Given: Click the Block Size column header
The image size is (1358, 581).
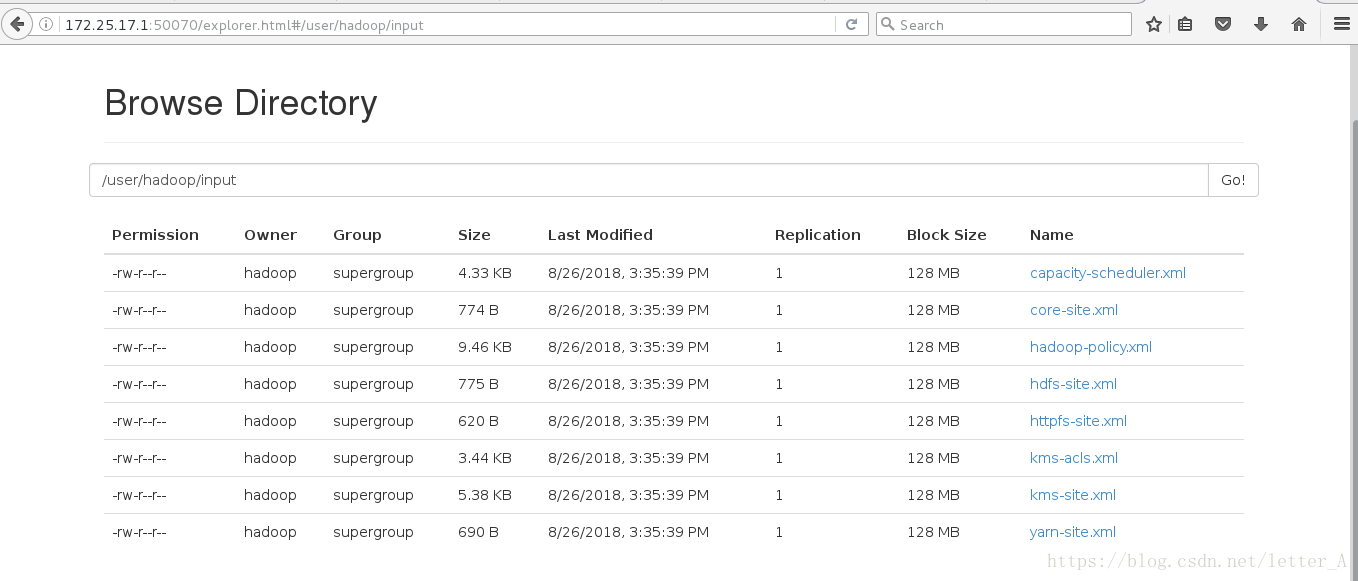Looking at the screenshot, I should [x=946, y=235].
